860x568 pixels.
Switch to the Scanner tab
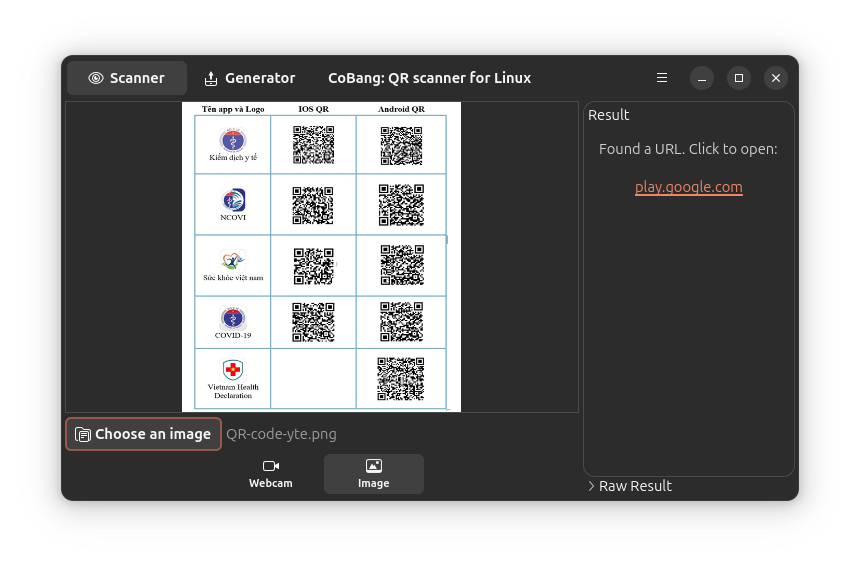[x=127, y=78]
